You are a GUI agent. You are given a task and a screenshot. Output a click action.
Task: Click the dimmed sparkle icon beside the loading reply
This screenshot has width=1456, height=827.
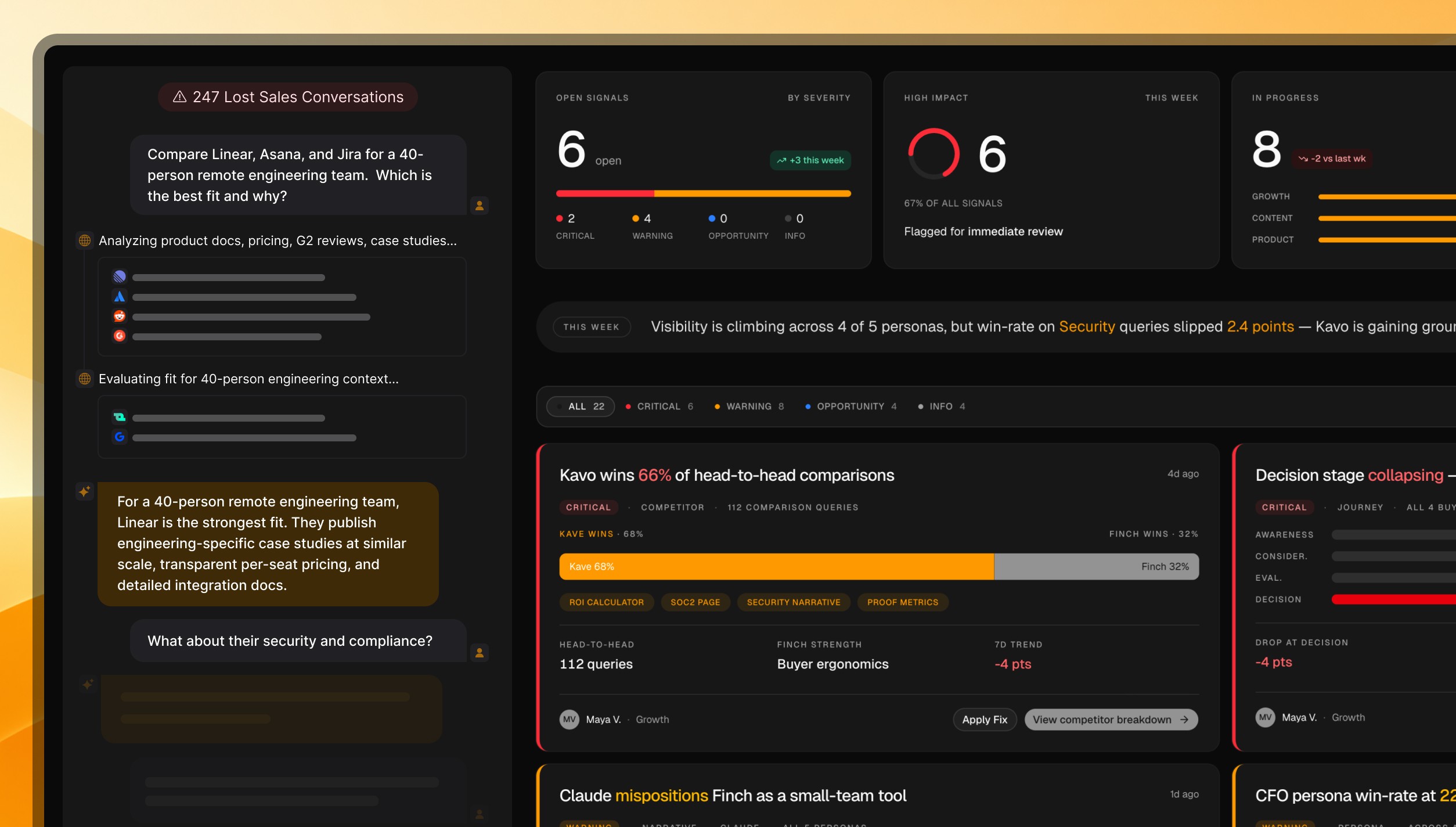pyautogui.click(x=88, y=684)
